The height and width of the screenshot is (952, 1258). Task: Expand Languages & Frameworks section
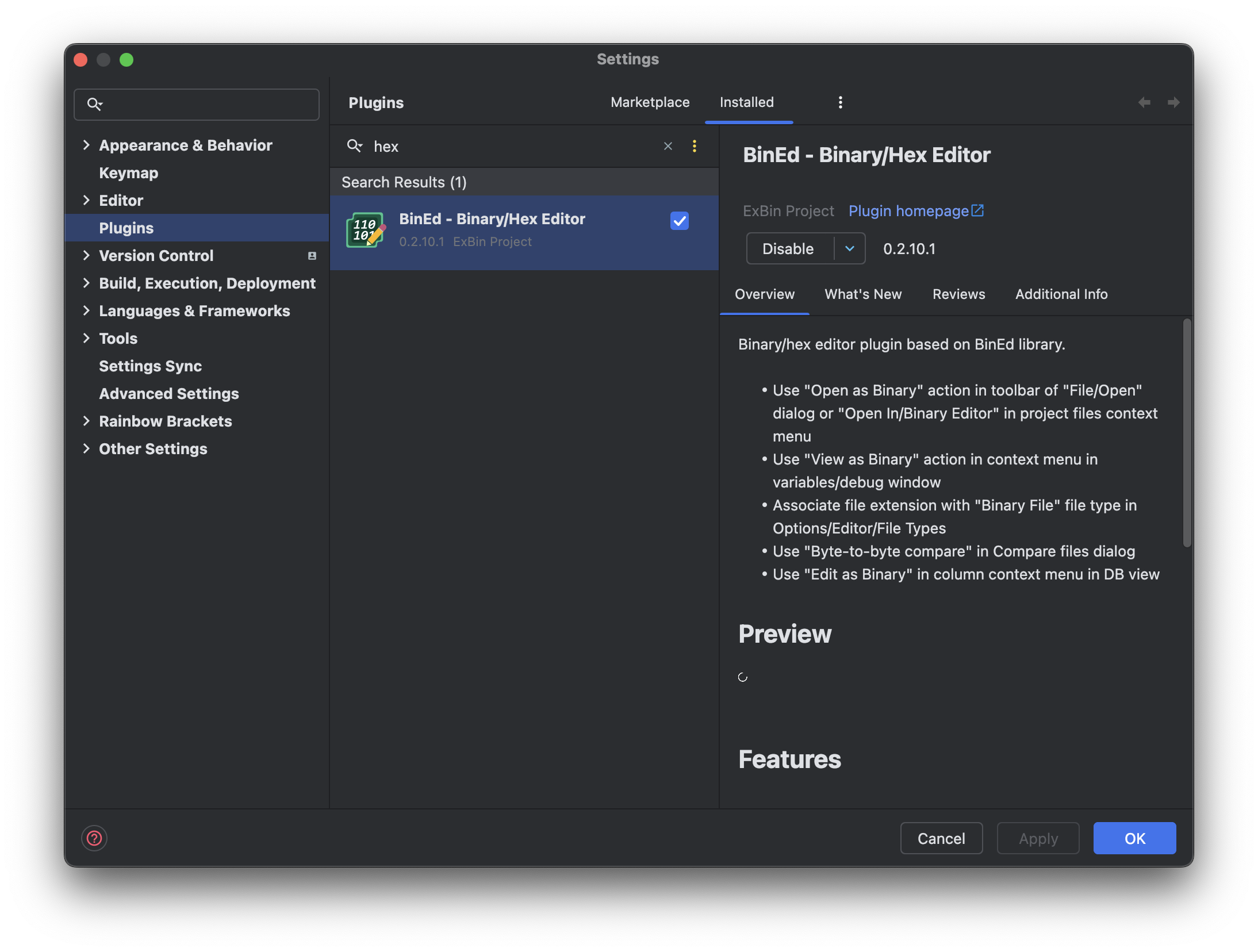(x=86, y=310)
